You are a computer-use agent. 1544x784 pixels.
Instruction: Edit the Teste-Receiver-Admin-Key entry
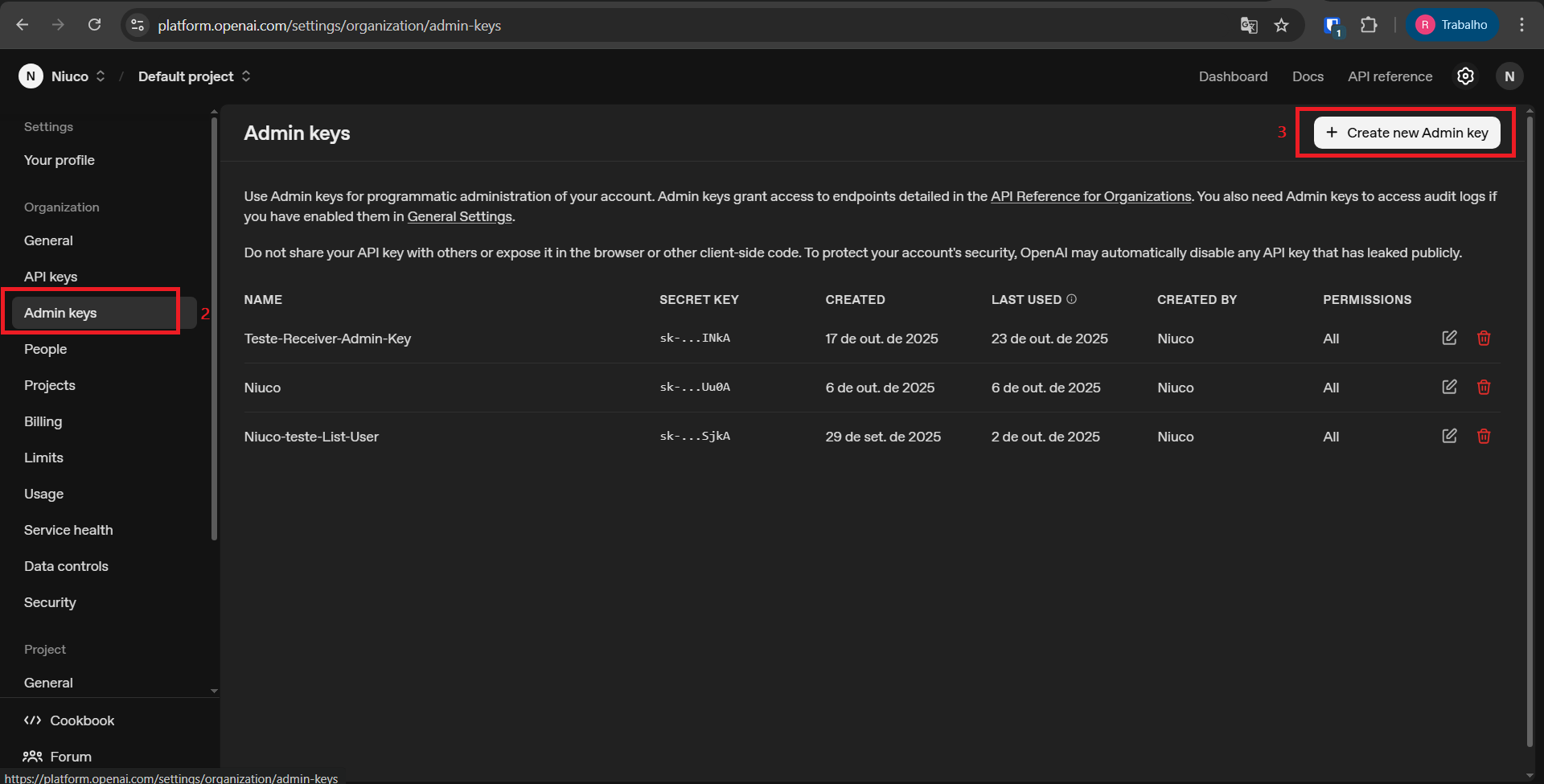click(x=1449, y=338)
